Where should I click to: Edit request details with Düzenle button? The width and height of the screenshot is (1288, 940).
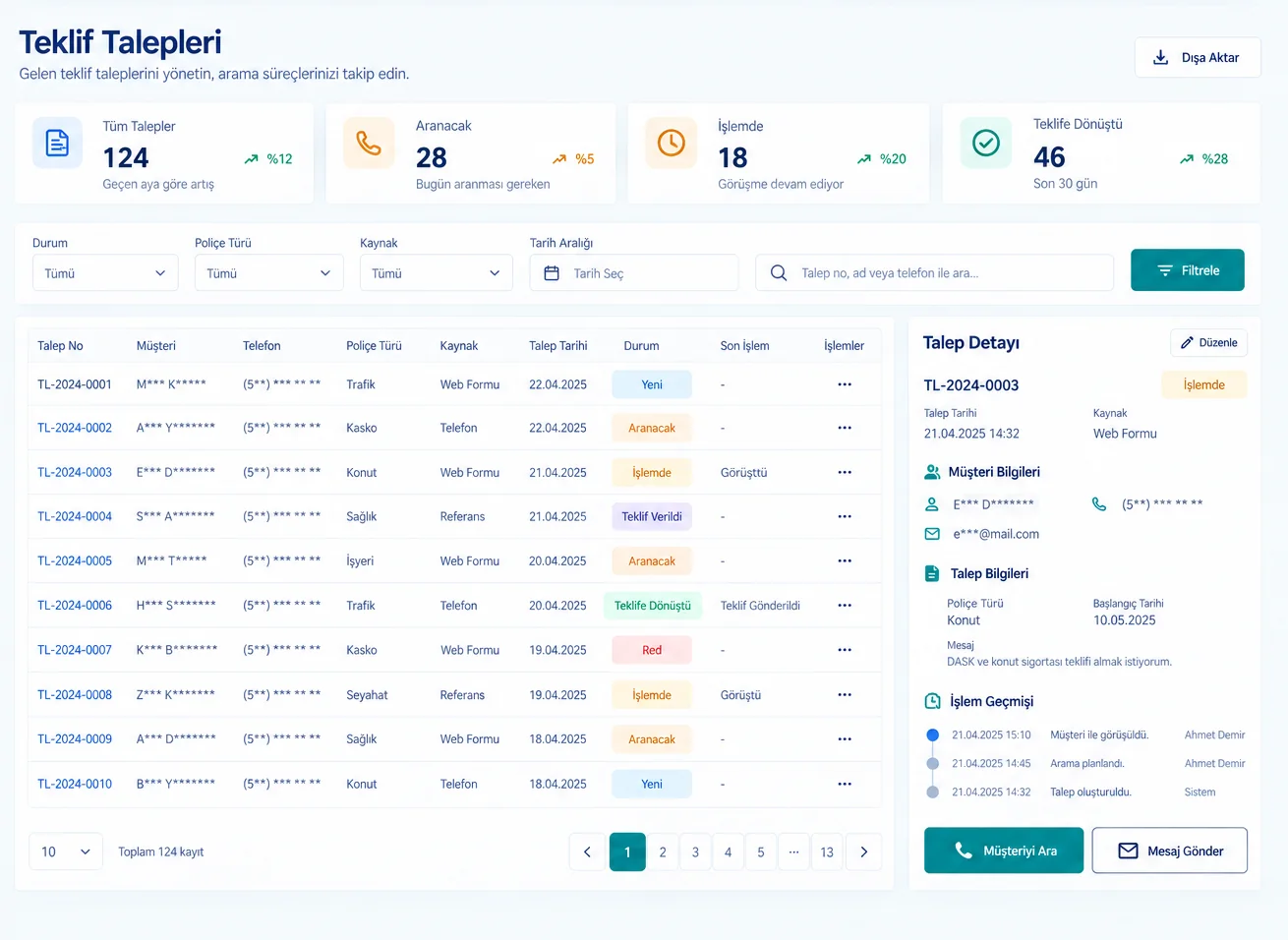click(x=1208, y=342)
